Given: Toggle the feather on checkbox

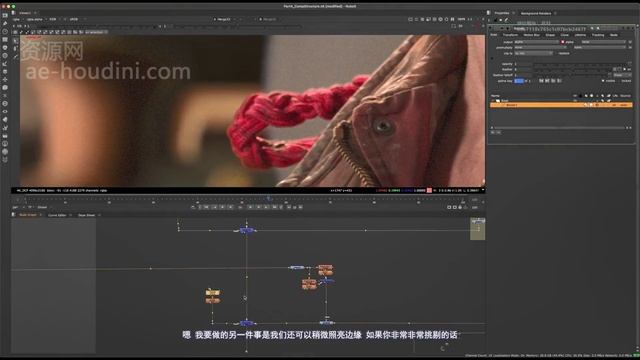Looking at the screenshot, I should (x=625, y=69).
